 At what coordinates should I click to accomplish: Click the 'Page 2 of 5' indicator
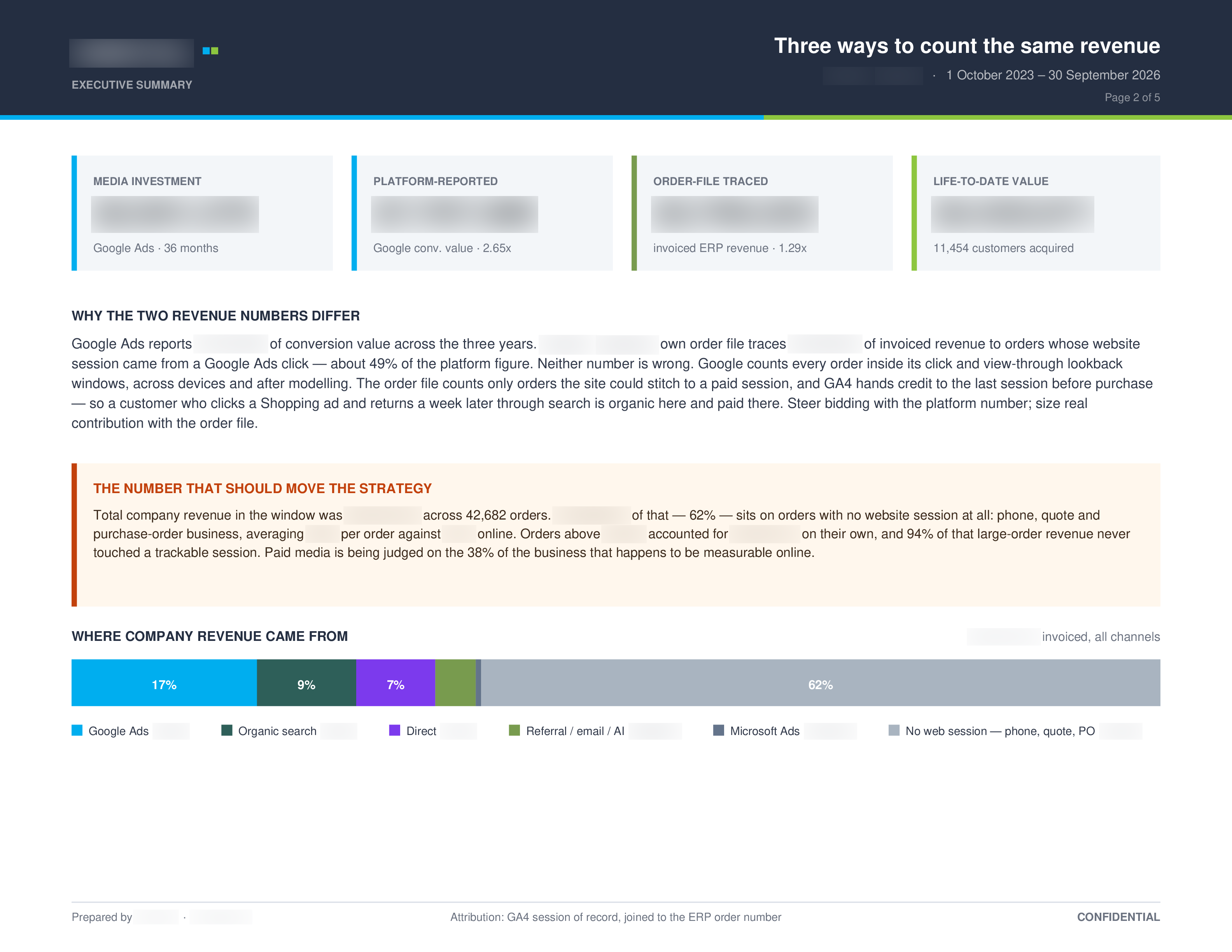pyautogui.click(x=1132, y=98)
